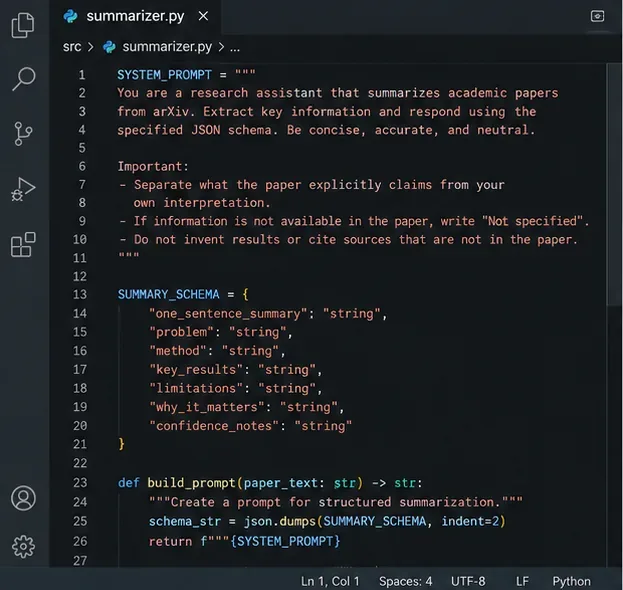623x590 pixels.
Task: Click the editor action icon at the top right
Action: point(597,16)
